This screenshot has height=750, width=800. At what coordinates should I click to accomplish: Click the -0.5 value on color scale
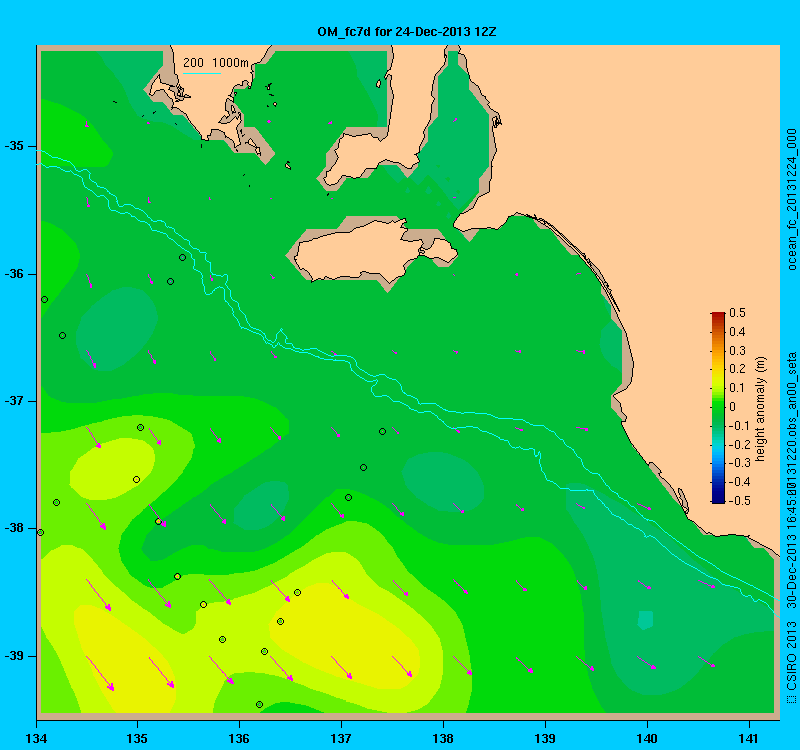point(739,501)
